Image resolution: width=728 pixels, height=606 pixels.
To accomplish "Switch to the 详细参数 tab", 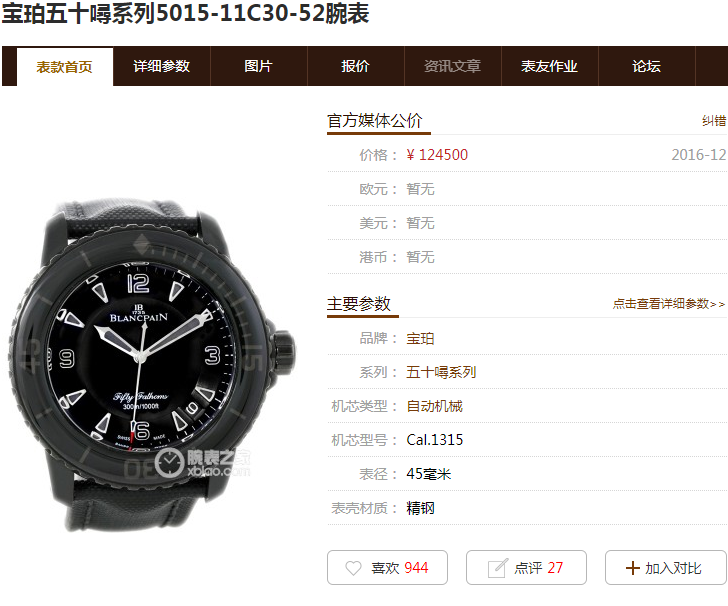I will [162, 66].
